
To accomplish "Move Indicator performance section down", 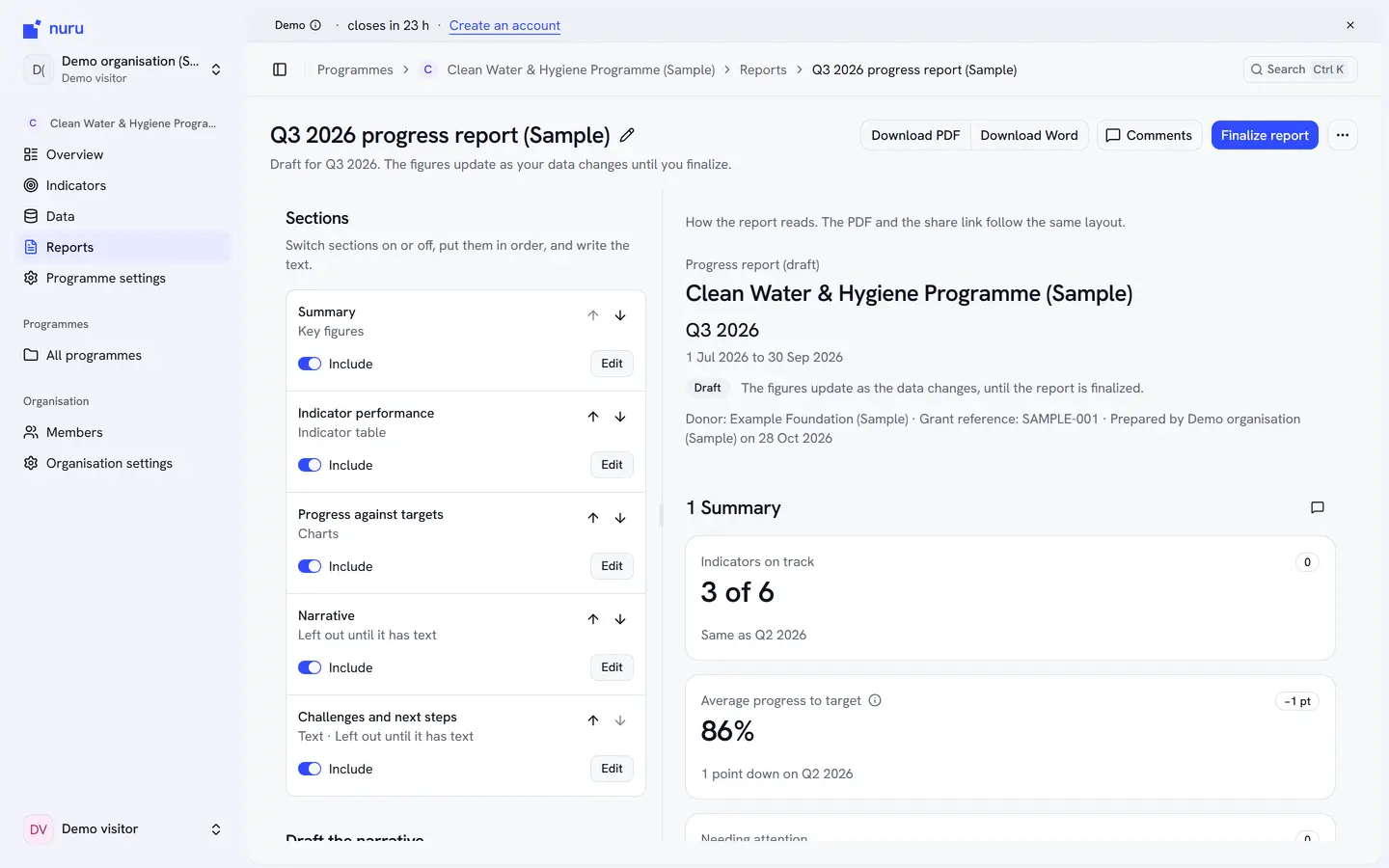I will pyautogui.click(x=620, y=417).
